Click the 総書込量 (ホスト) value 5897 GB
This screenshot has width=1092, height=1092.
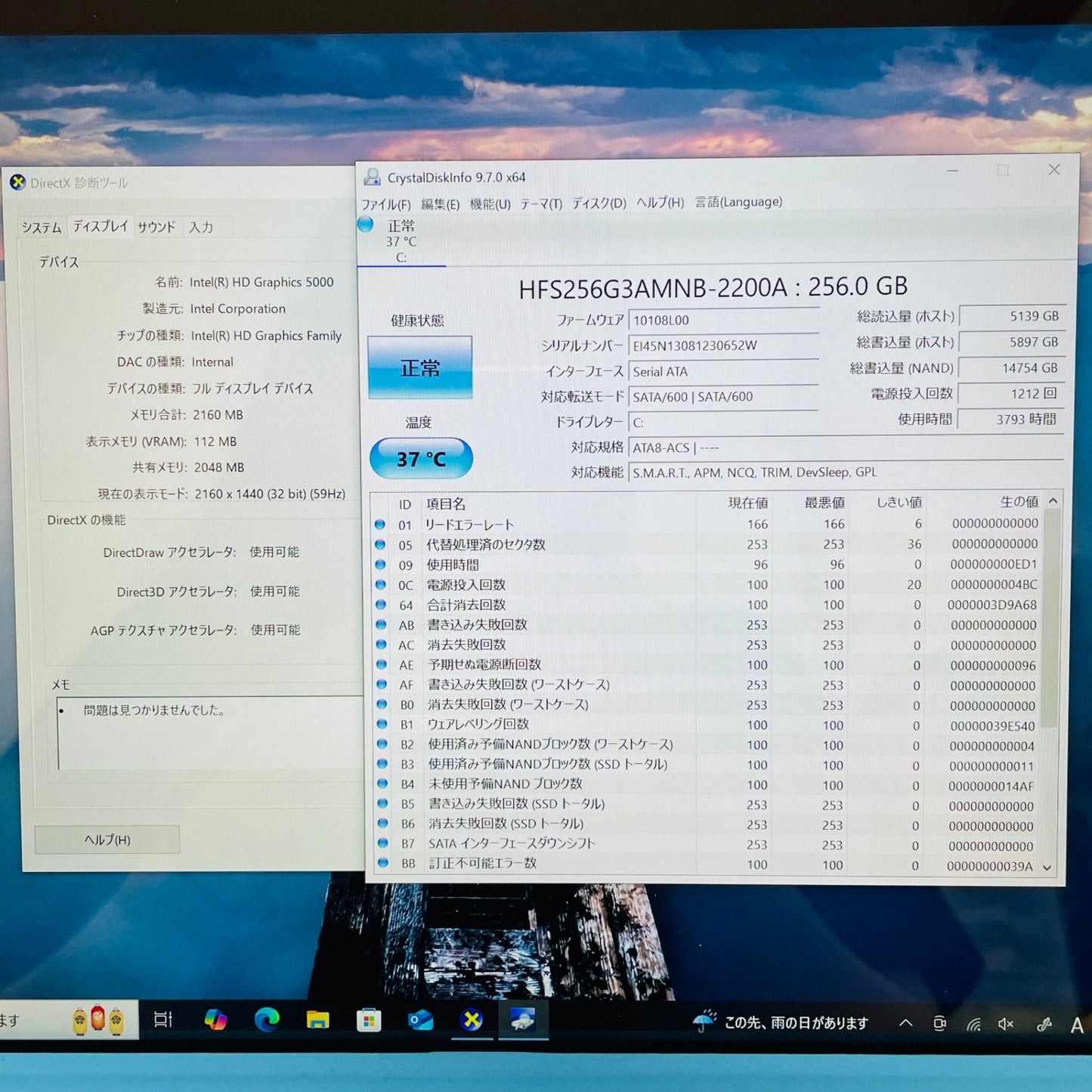pyautogui.click(x=1012, y=342)
